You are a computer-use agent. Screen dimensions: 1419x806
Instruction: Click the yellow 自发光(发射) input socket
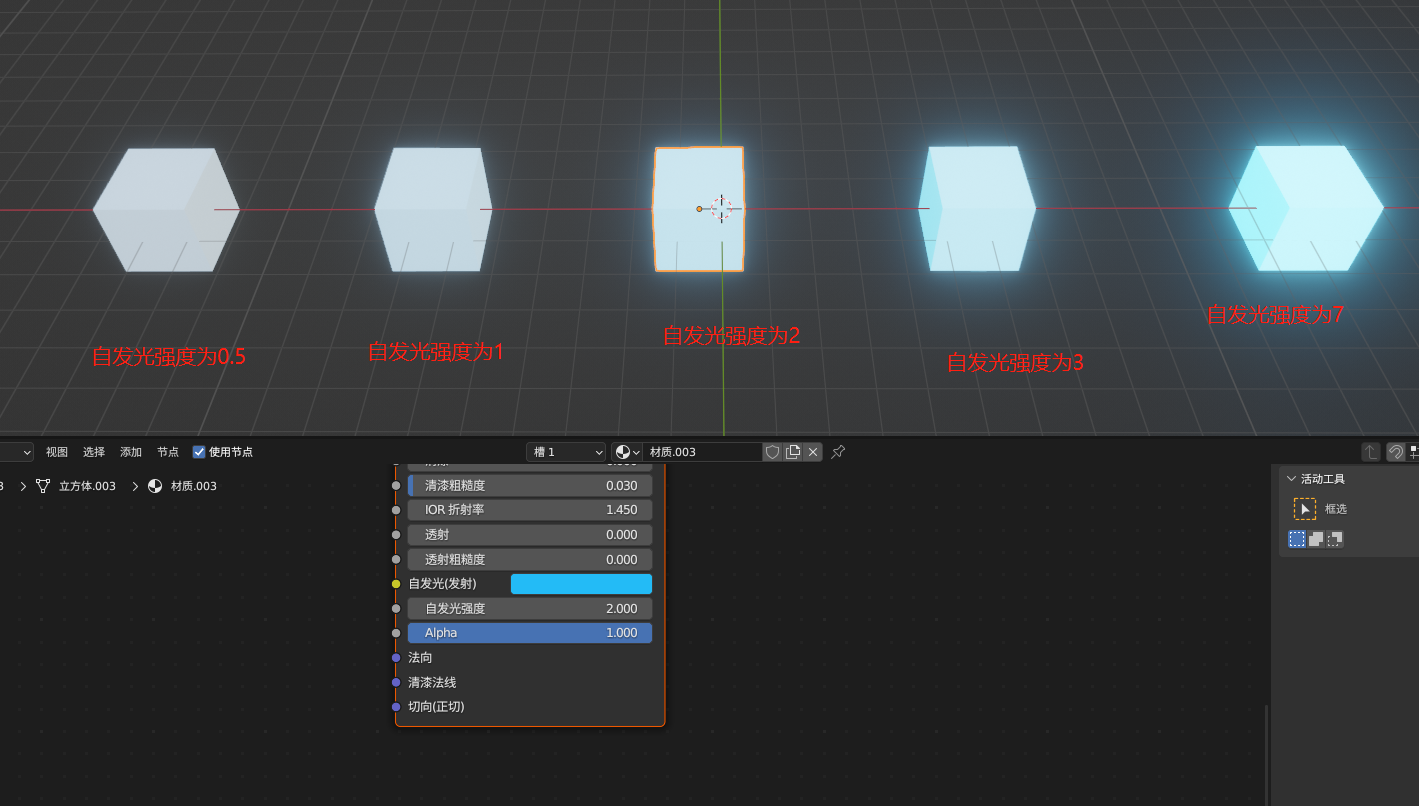(x=396, y=584)
